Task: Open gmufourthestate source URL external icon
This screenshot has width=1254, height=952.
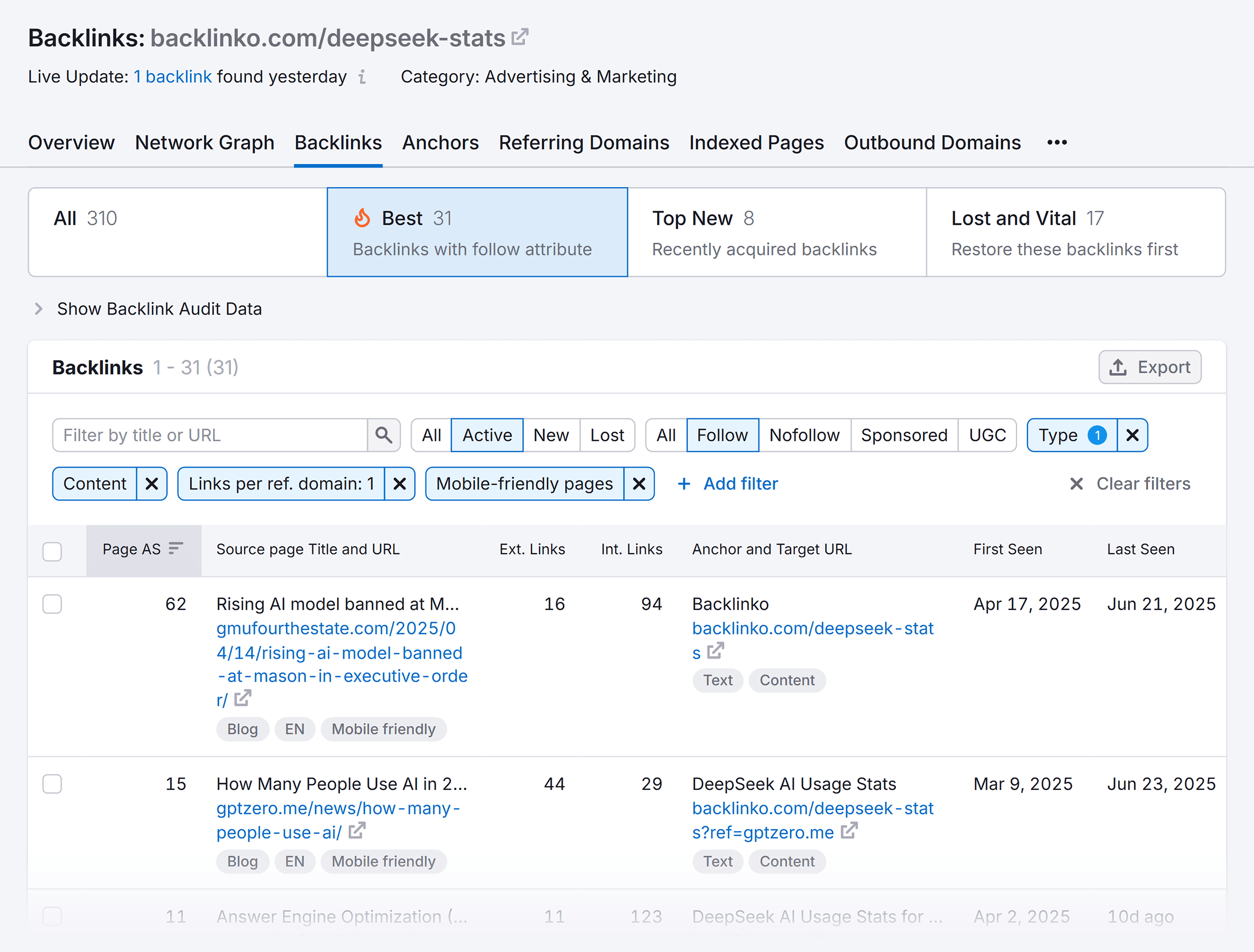Action: point(243,698)
